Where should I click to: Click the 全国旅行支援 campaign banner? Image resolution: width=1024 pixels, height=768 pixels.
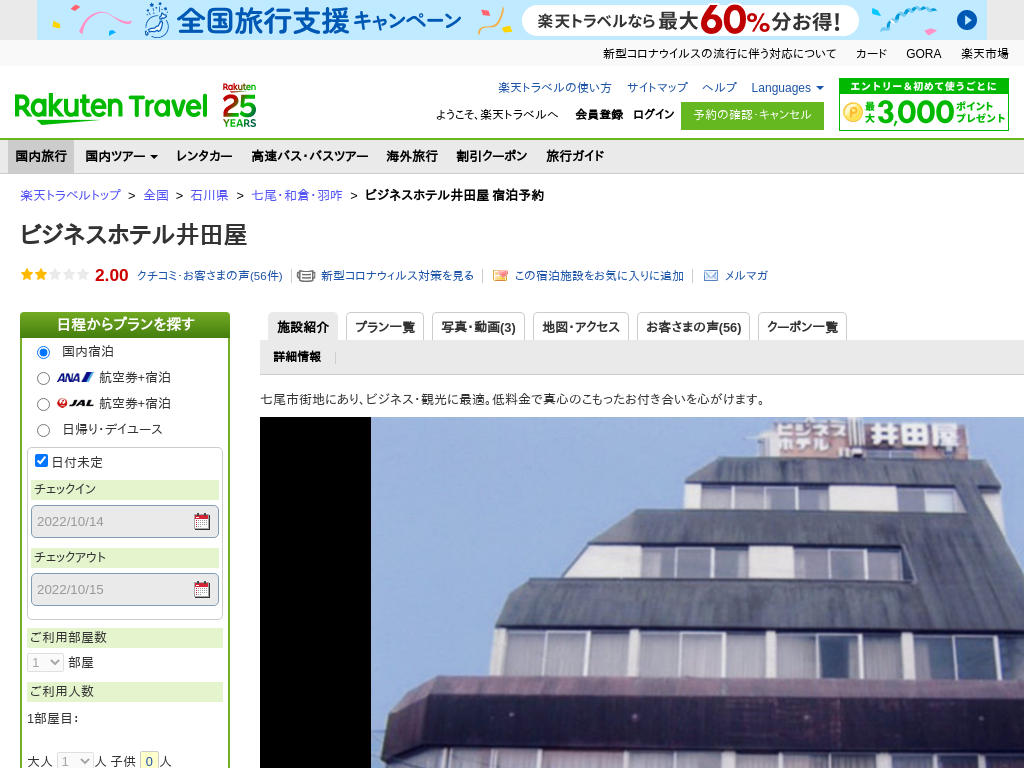pos(511,20)
